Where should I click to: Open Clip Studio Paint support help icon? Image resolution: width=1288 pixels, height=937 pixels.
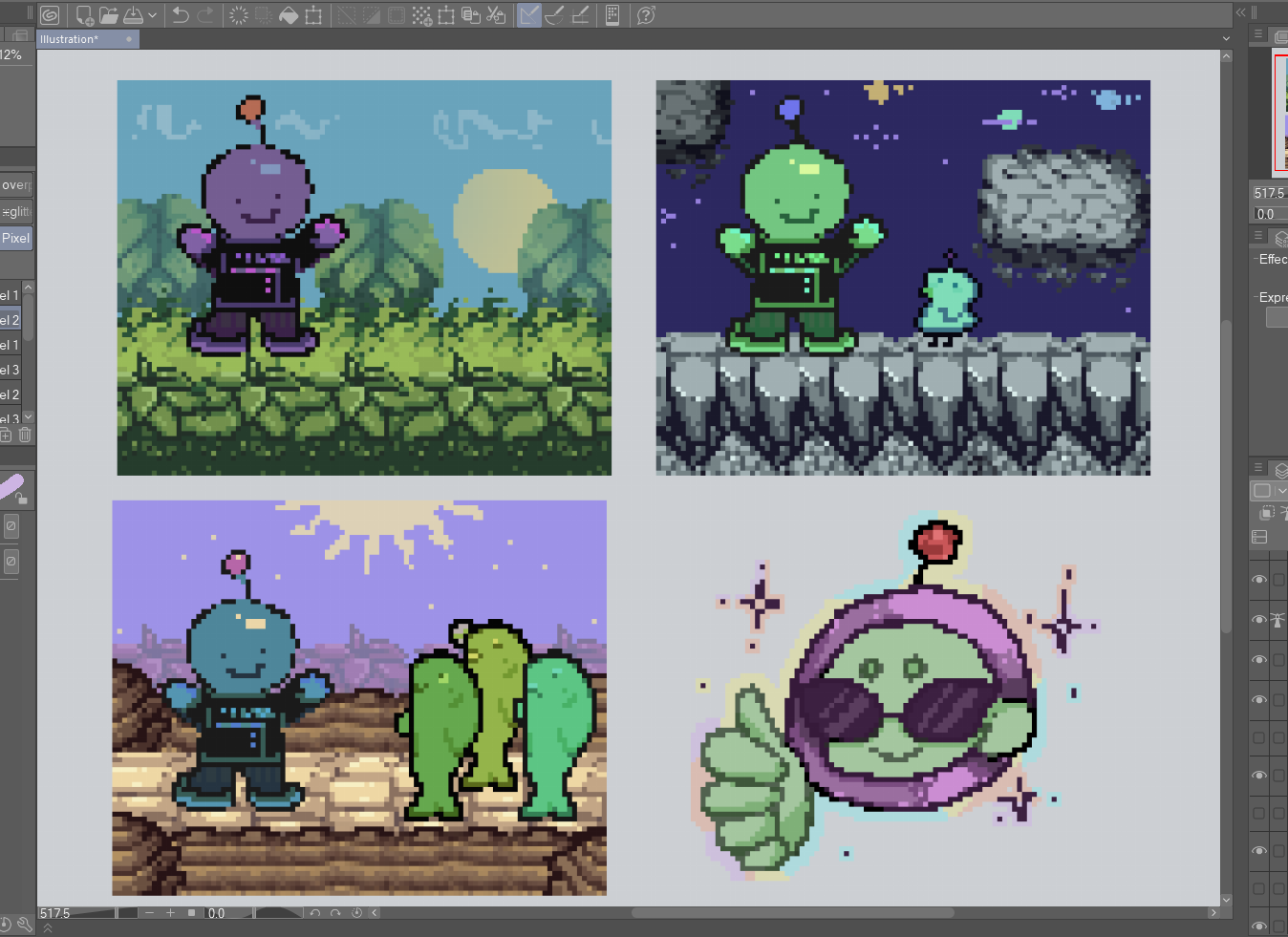646,15
